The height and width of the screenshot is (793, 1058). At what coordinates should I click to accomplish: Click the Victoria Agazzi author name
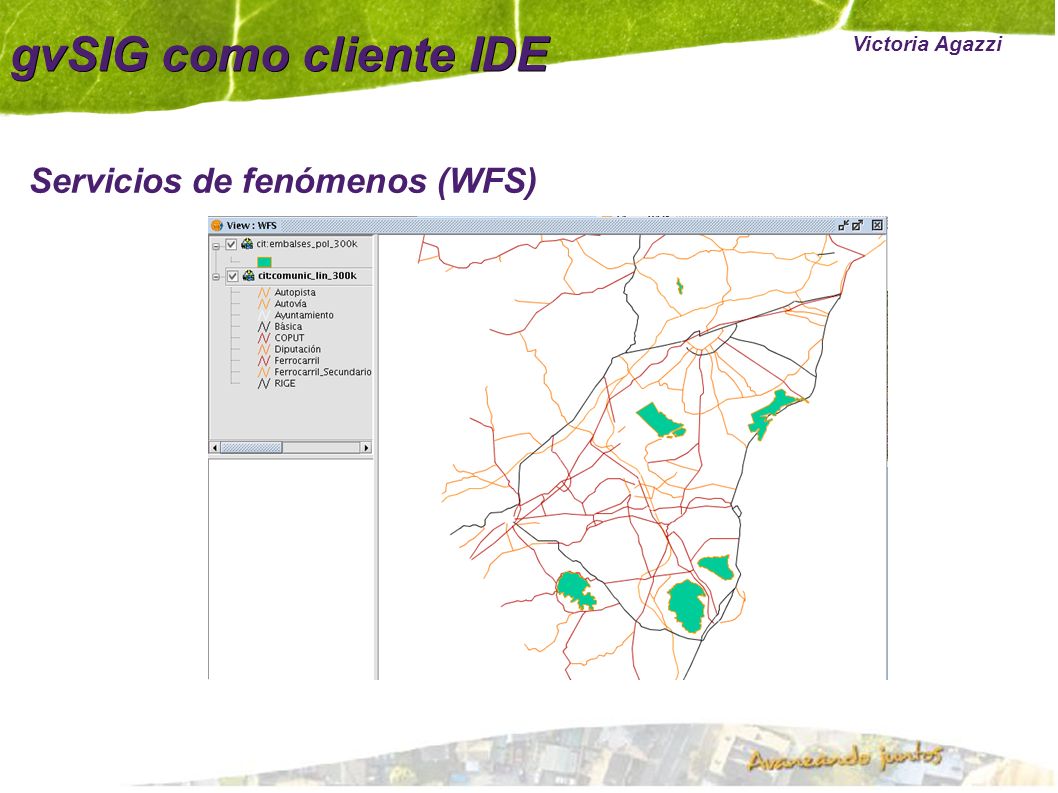coord(927,44)
